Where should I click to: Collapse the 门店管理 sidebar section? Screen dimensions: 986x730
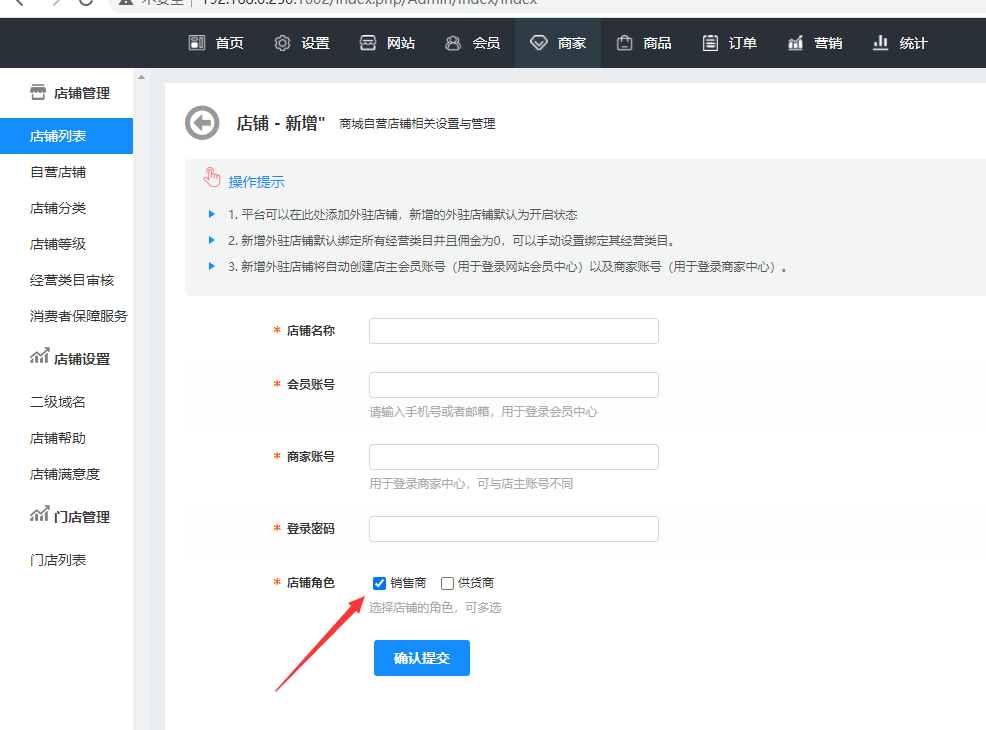click(69, 516)
